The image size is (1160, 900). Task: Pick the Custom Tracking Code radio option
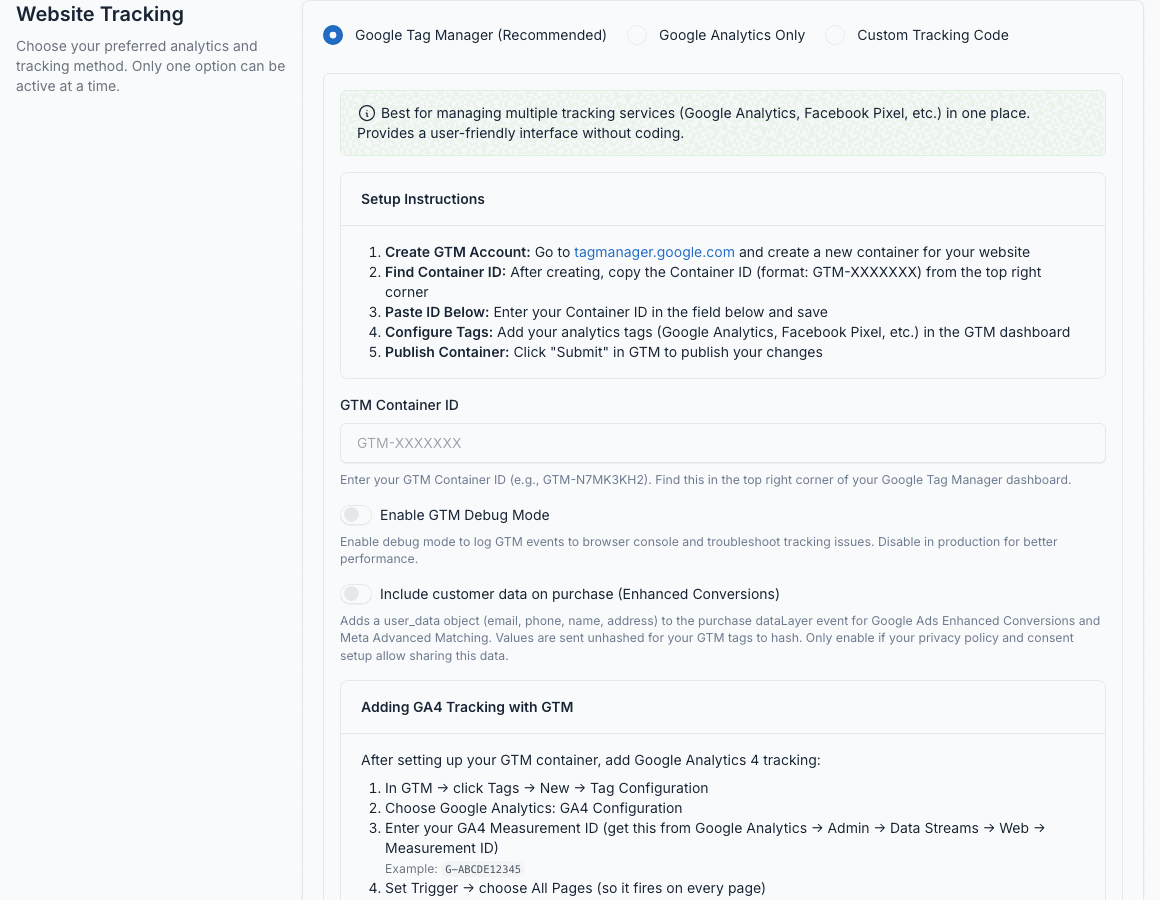[835, 35]
